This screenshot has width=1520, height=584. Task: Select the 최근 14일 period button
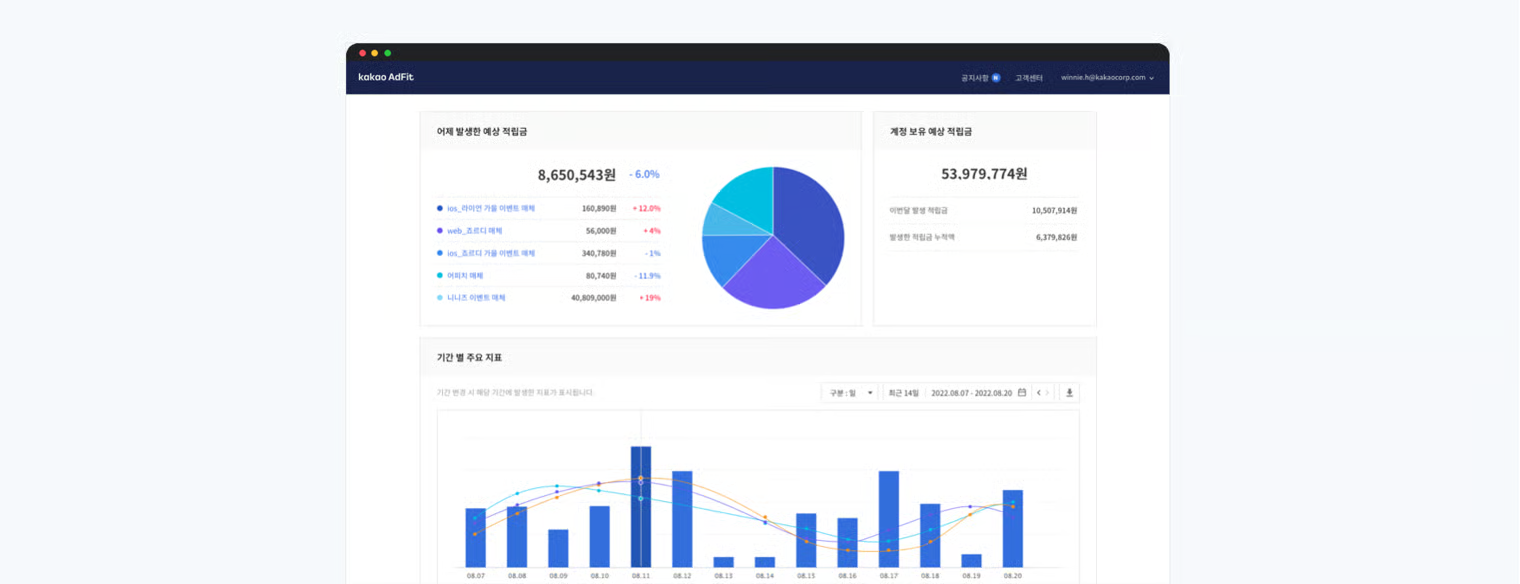[x=903, y=393]
